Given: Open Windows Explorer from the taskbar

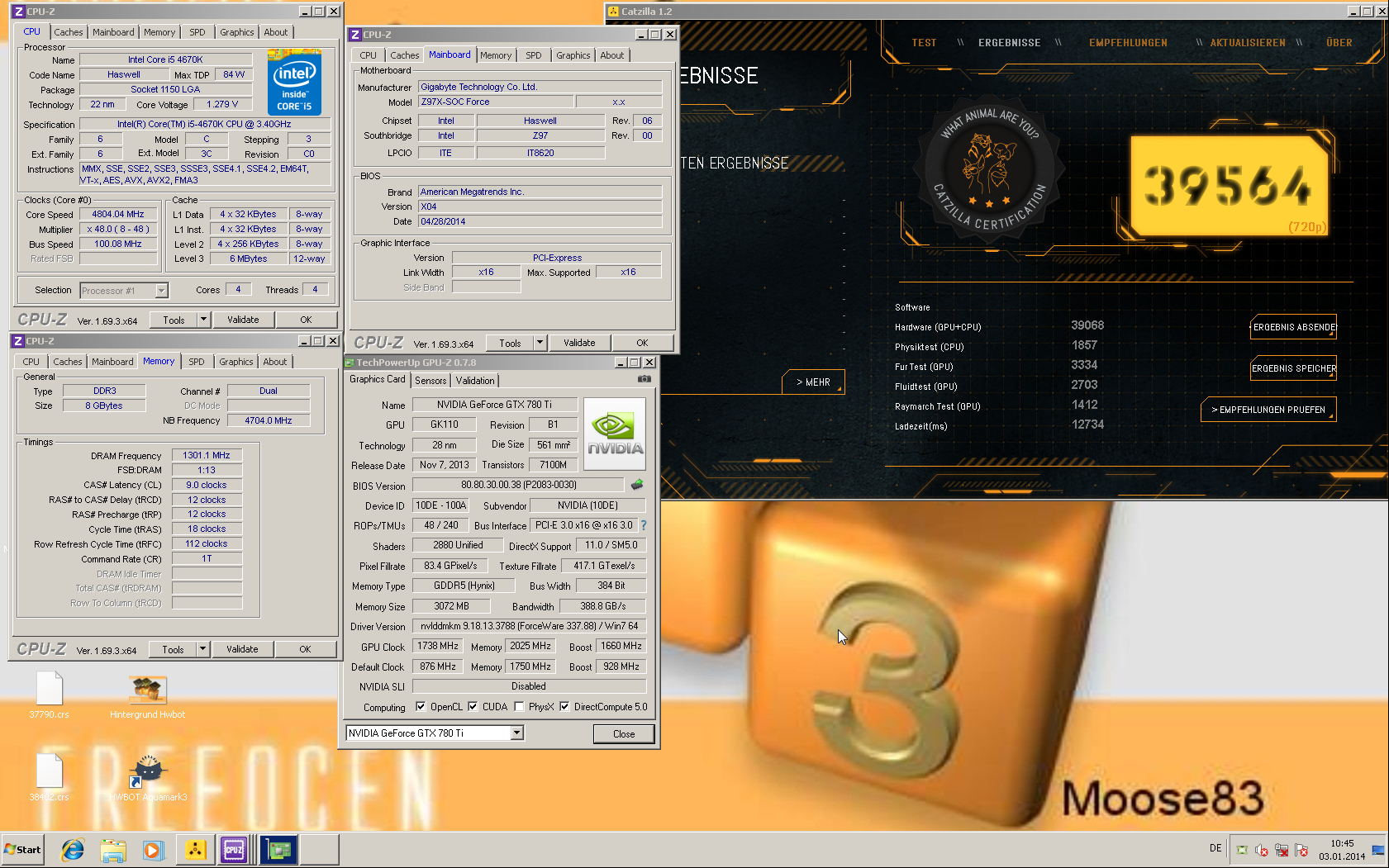Looking at the screenshot, I should click(x=113, y=850).
